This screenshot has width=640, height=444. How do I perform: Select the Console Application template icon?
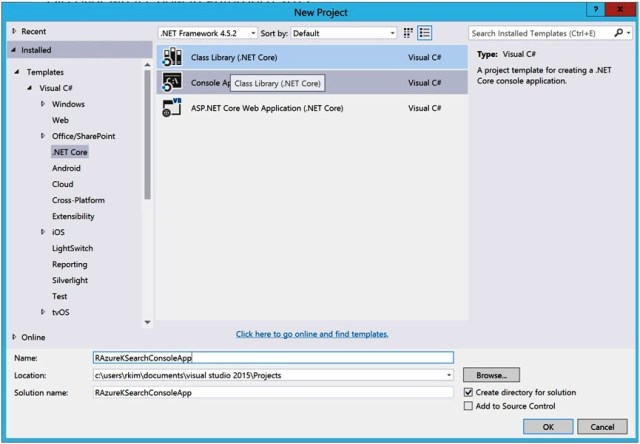point(172,82)
